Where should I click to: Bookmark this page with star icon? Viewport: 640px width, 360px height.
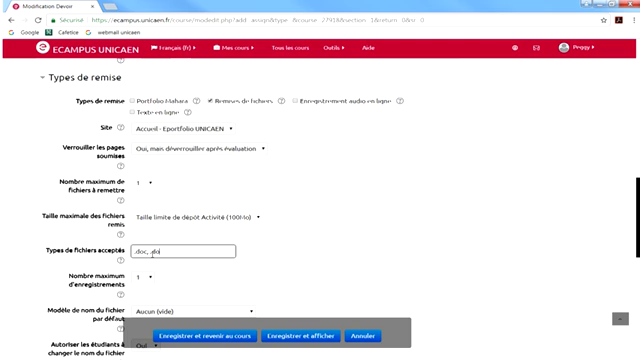point(604,20)
